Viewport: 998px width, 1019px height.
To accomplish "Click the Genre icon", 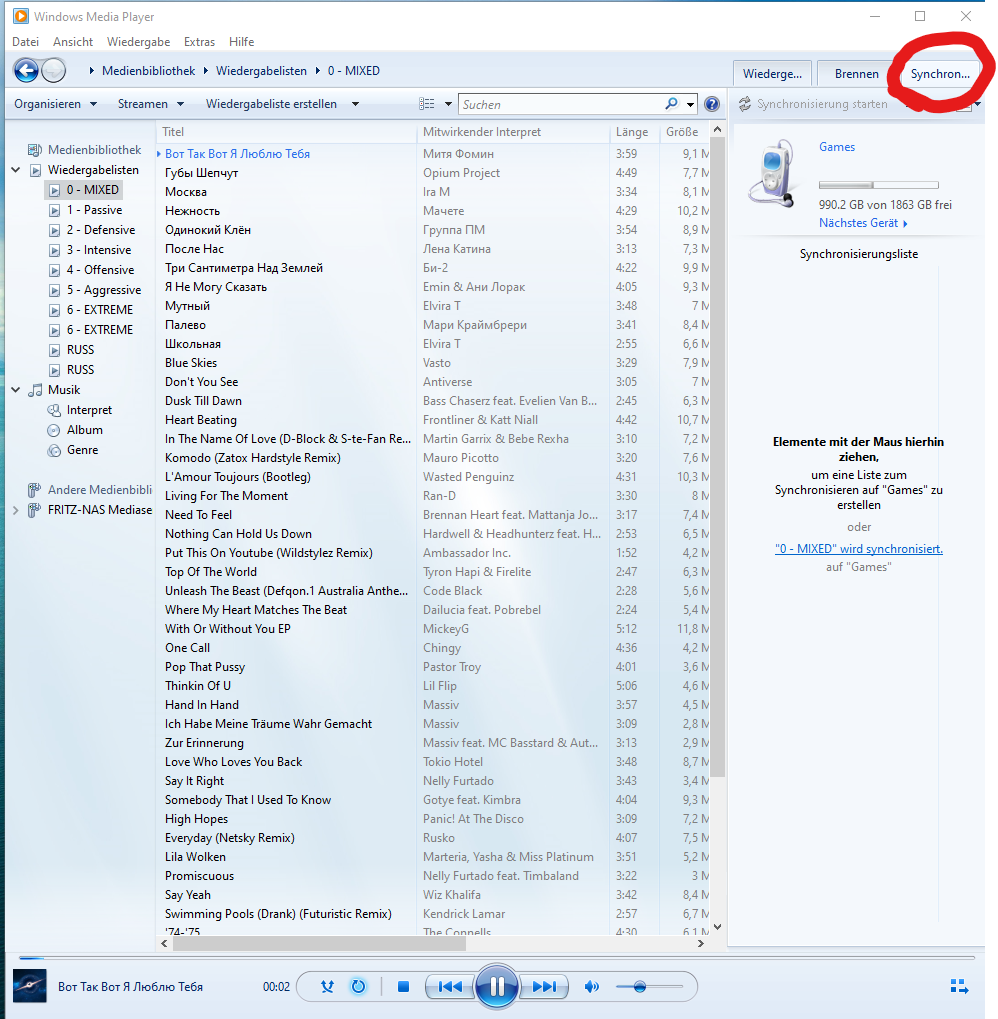I will (x=54, y=450).
